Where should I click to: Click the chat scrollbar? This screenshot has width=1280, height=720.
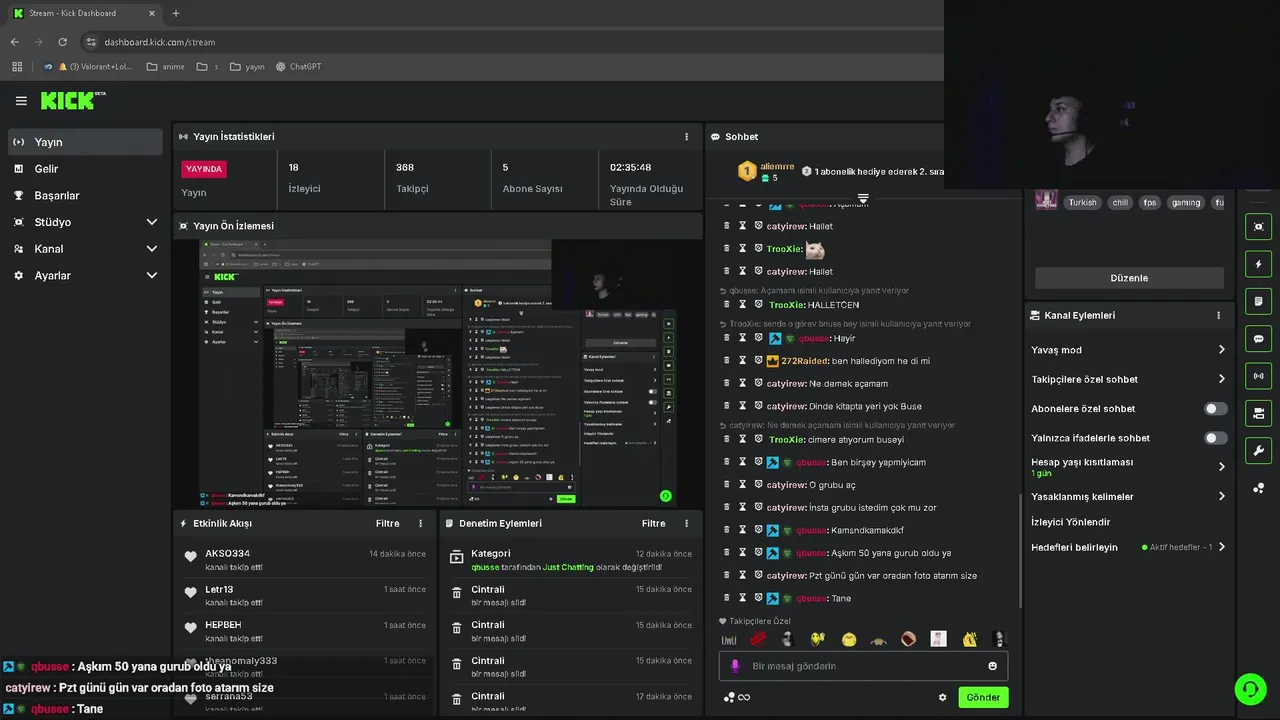[x=1020, y=550]
